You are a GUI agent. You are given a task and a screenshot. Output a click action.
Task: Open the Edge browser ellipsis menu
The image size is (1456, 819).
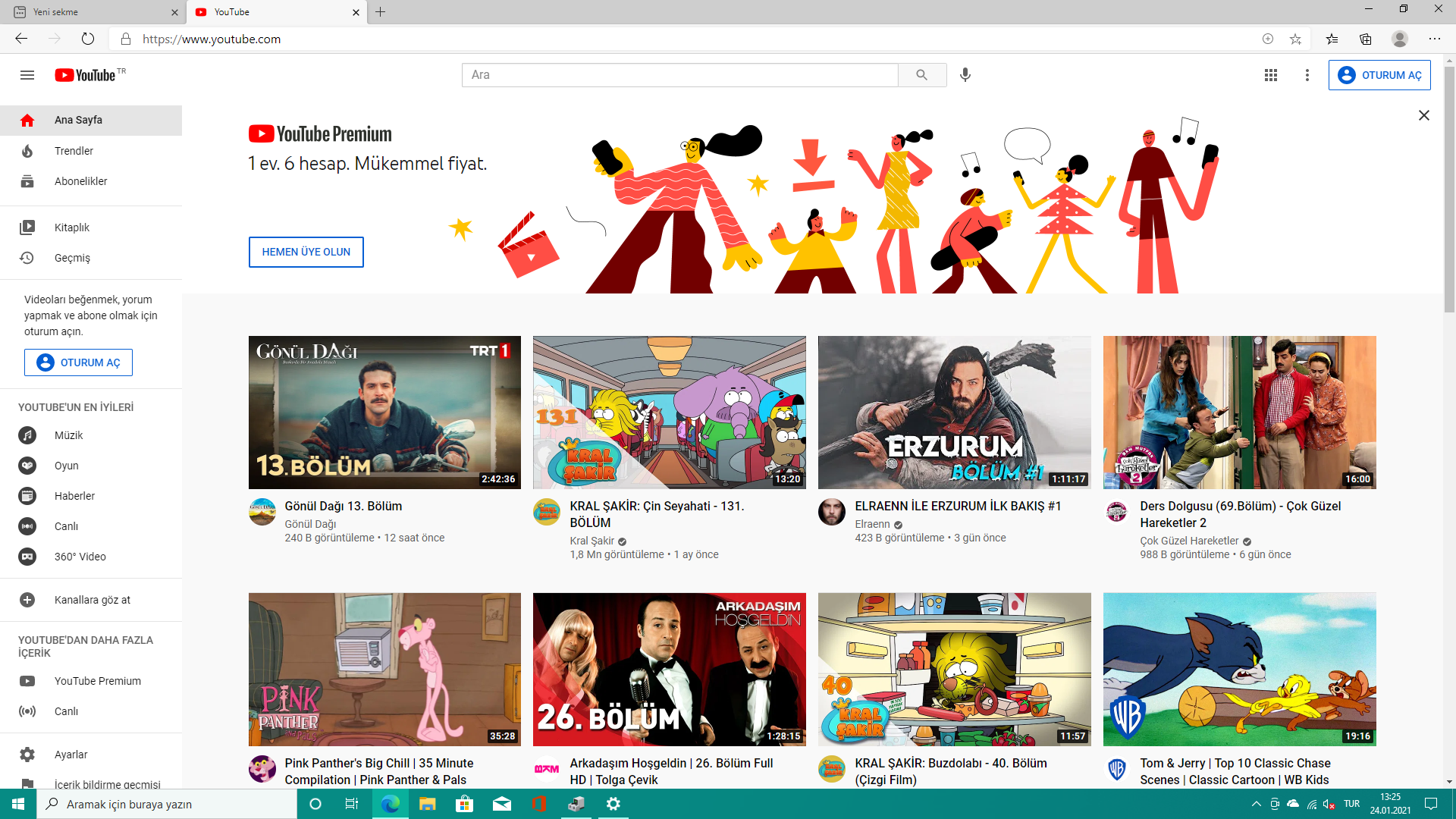pos(1434,39)
